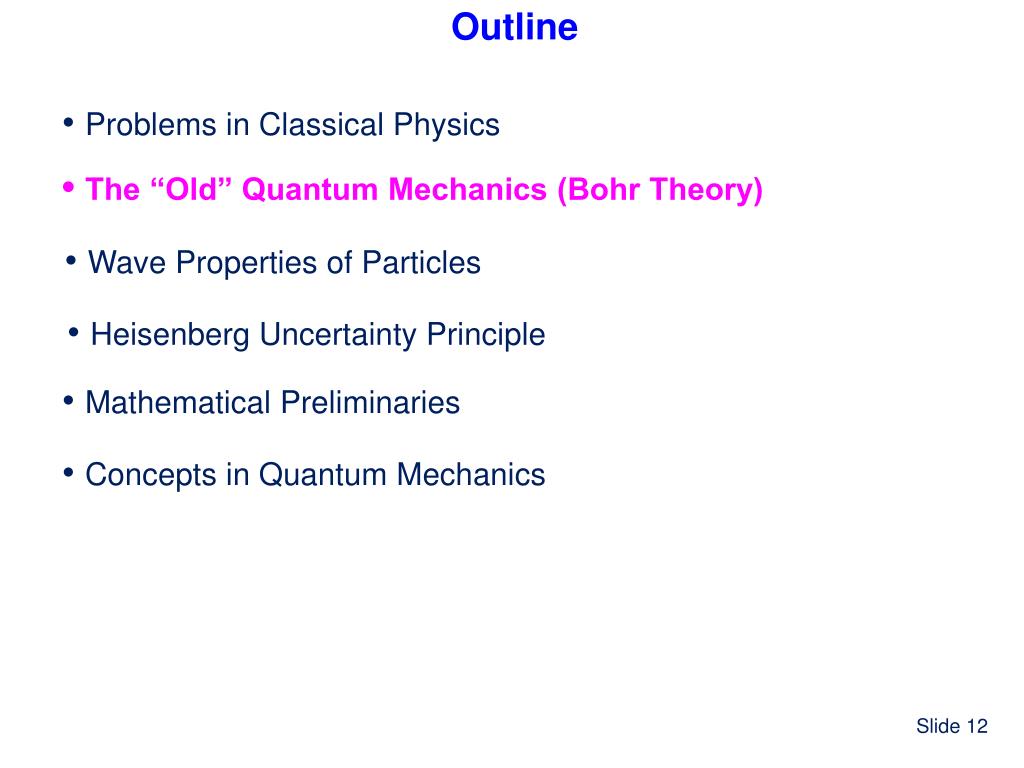The height and width of the screenshot is (768, 1024).
Task: Click the magenta bullet dot
Action: (69, 187)
